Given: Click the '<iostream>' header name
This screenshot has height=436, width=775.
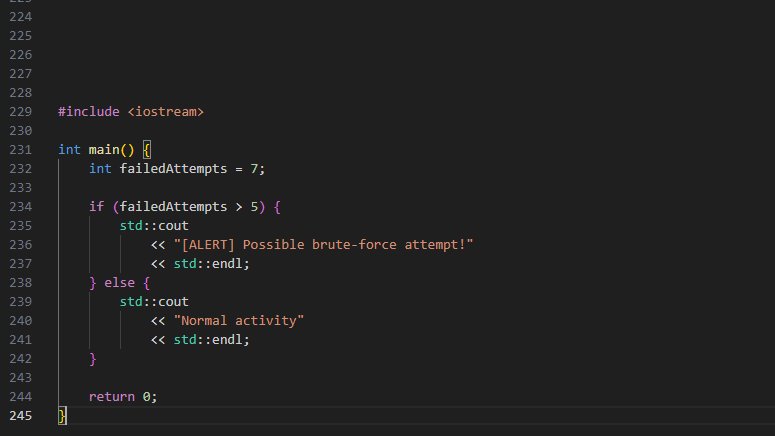Looking at the screenshot, I should [166, 112].
